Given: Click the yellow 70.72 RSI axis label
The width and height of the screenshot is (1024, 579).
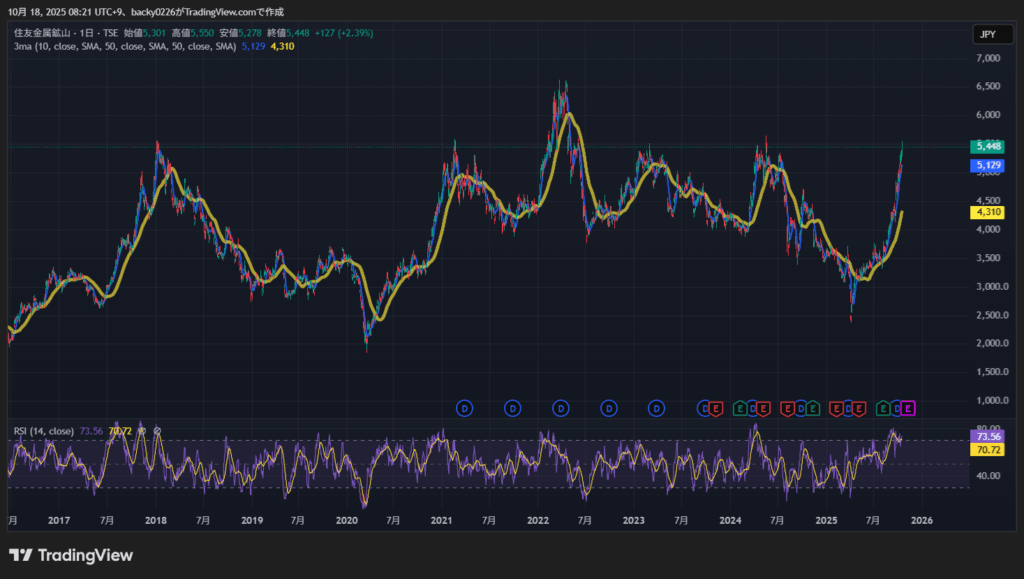Looking at the screenshot, I should pos(987,451).
